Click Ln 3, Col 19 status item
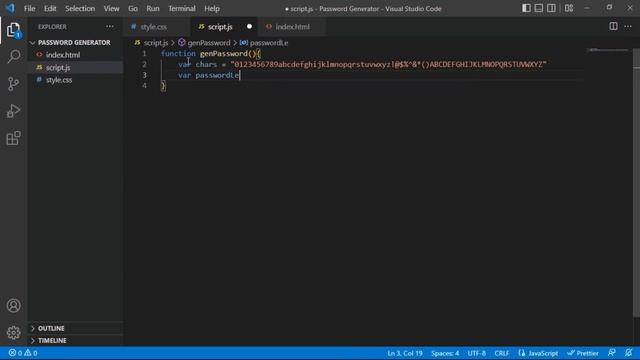This screenshot has width=640, height=360. 404,353
